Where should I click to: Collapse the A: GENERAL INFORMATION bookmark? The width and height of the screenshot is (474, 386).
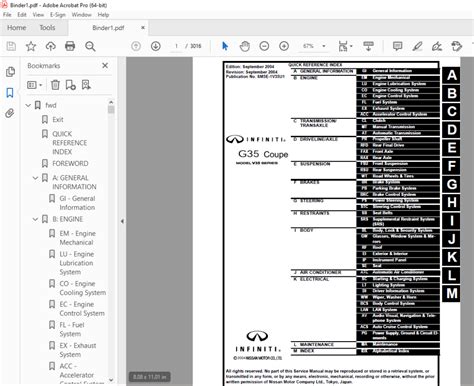(x=35, y=178)
